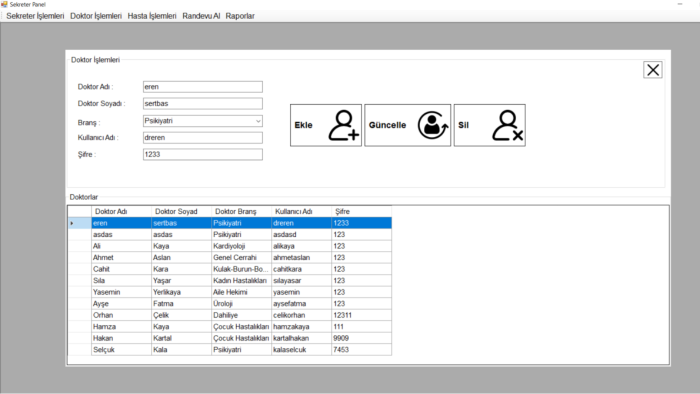Sort by Doktor Branş column header
This screenshot has width=700, height=394.
pyautogui.click(x=241, y=212)
